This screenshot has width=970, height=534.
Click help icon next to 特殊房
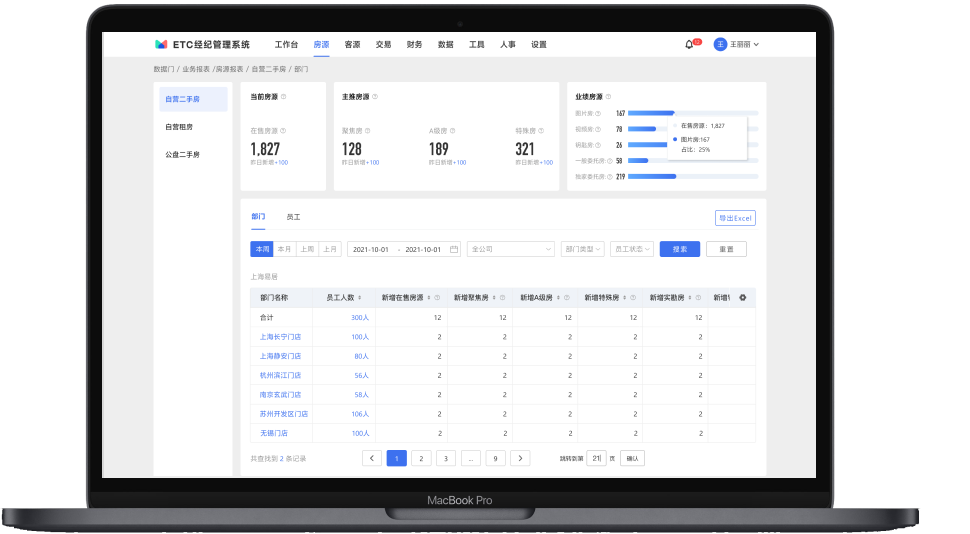tap(541, 131)
